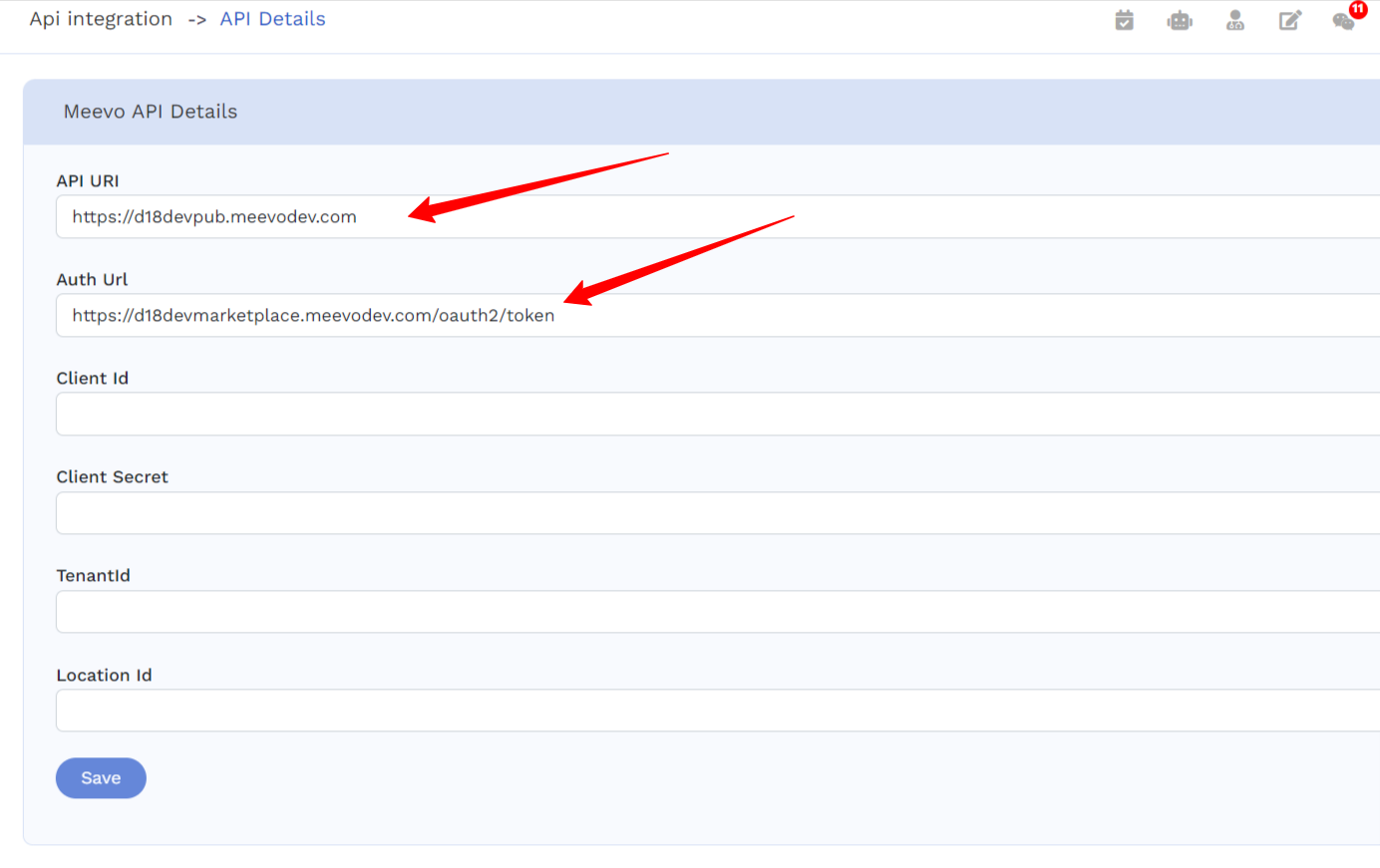1380x868 pixels.
Task: Select the Location Id input box
Action: 718,711
